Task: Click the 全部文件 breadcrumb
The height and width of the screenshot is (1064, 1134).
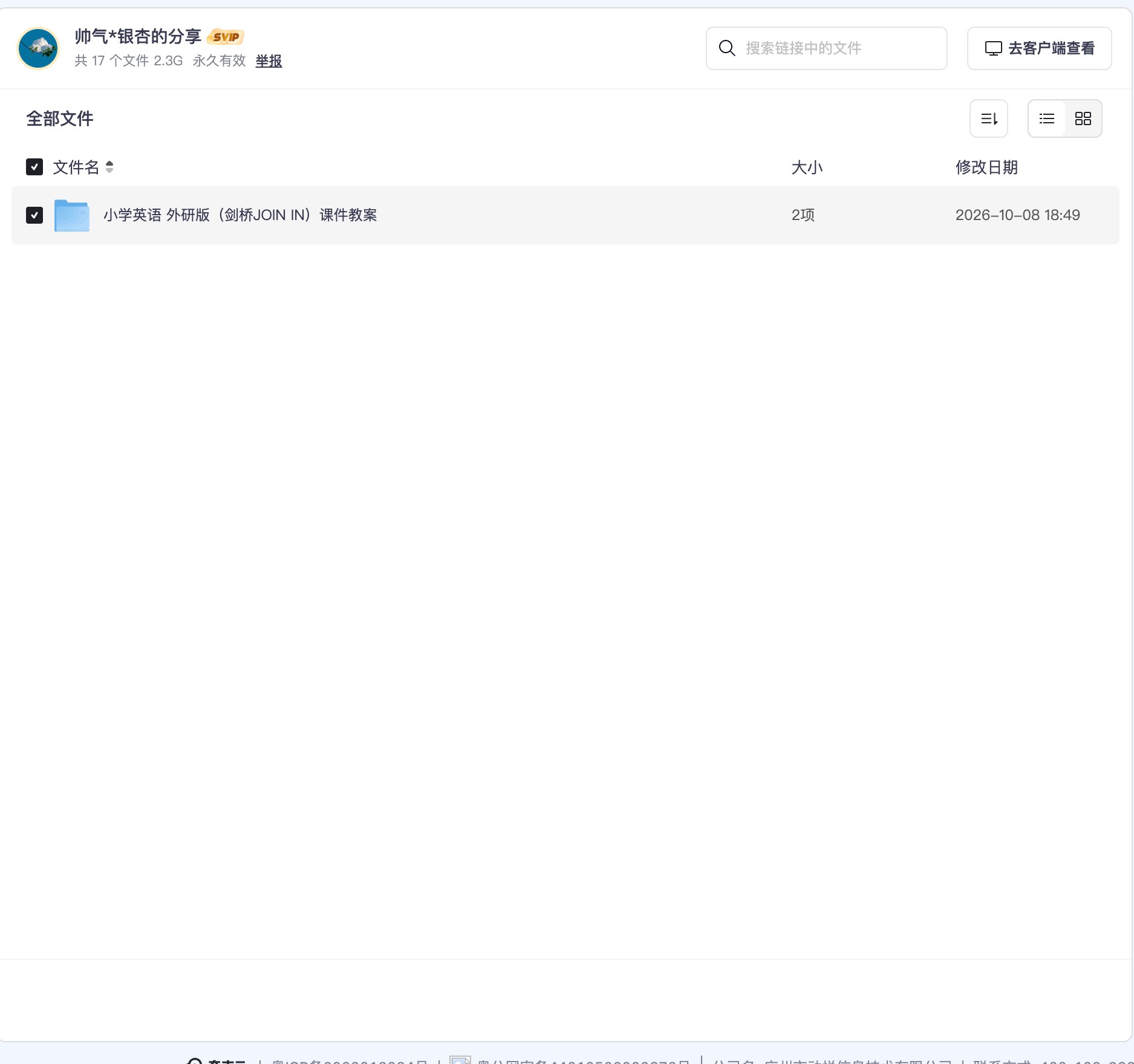Action: coord(60,118)
